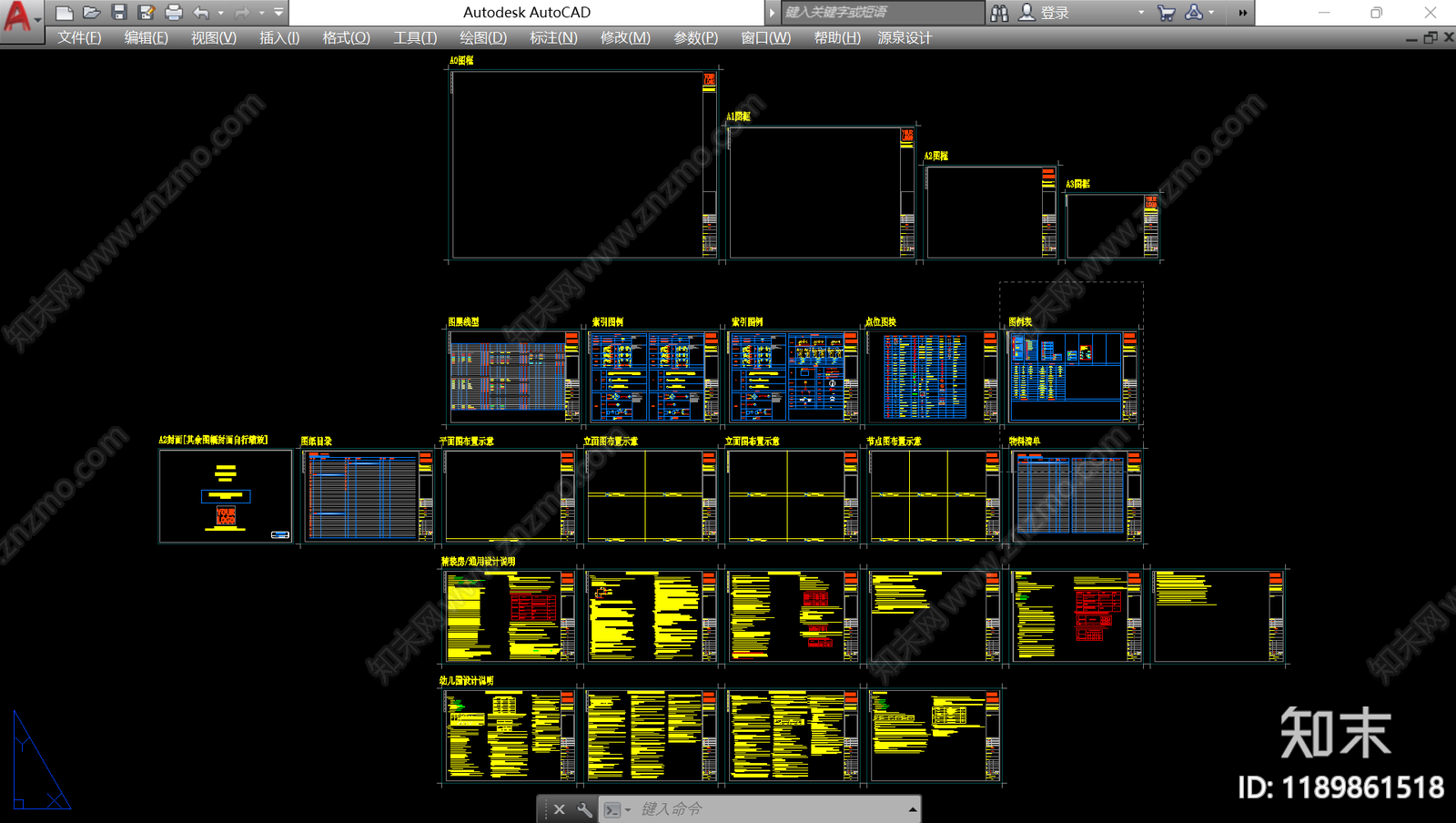This screenshot has width=1456, height=823.
Task: Expand the command line history arrow
Action: point(912,809)
